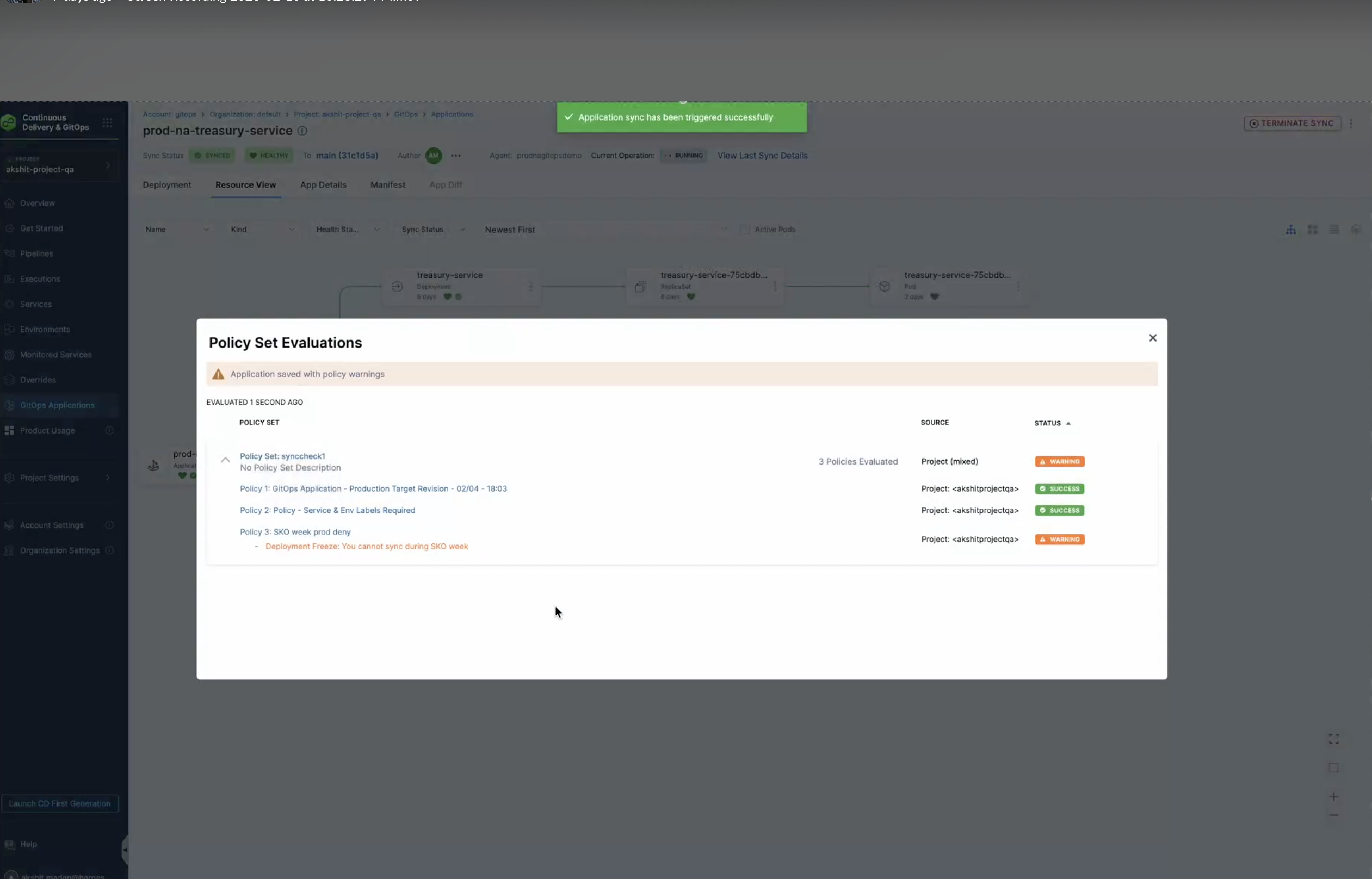Image resolution: width=1372 pixels, height=879 pixels.
Task: Sort the Status column descending
Action: (x=1068, y=423)
